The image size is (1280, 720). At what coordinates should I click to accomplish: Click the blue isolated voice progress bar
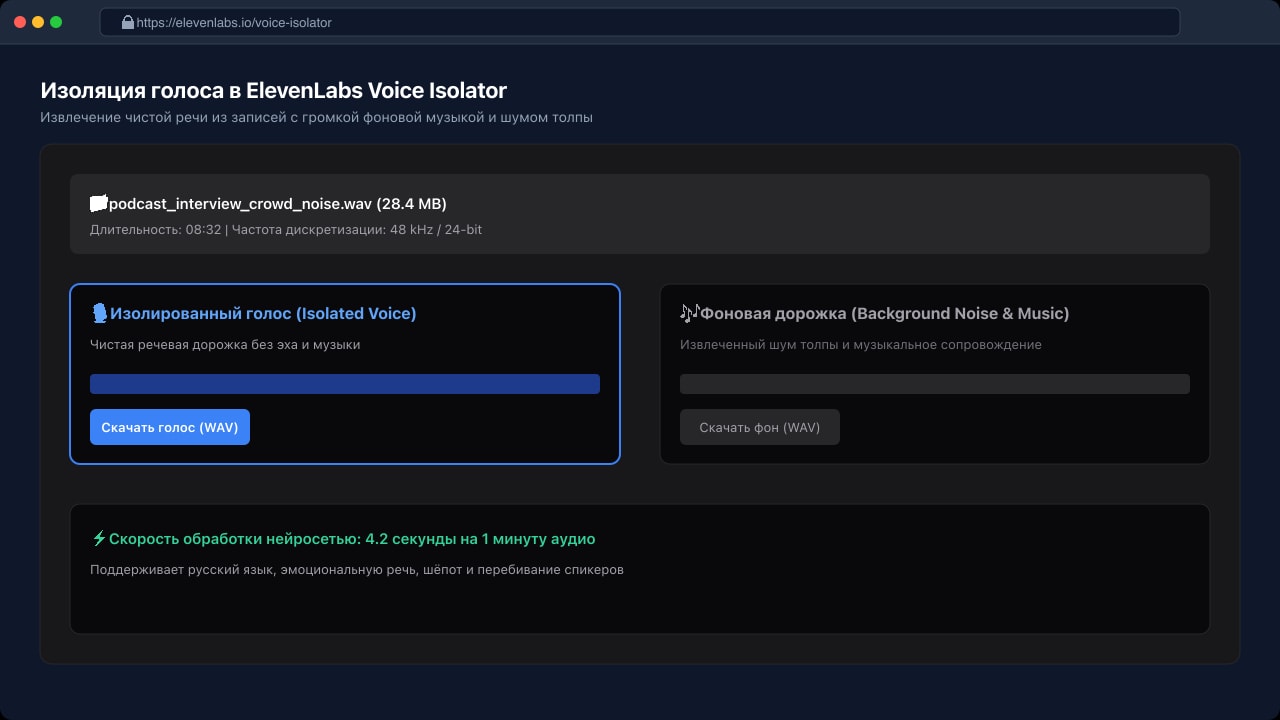point(345,384)
